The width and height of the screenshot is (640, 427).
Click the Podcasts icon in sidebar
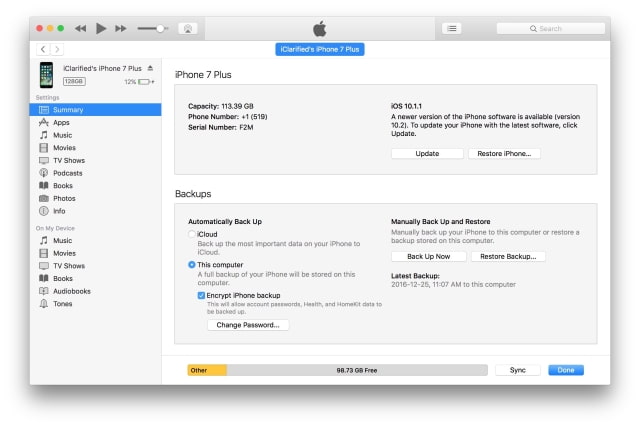pyautogui.click(x=44, y=173)
